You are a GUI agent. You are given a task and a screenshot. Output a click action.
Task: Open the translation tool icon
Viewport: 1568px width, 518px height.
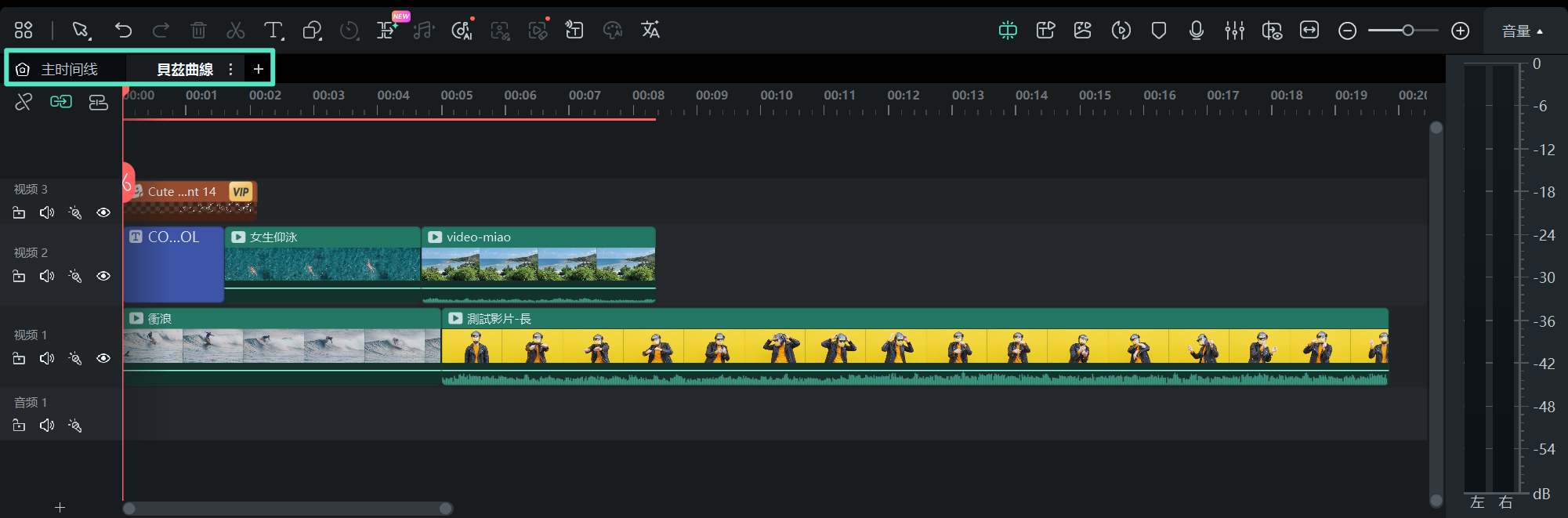pos(650,31)
